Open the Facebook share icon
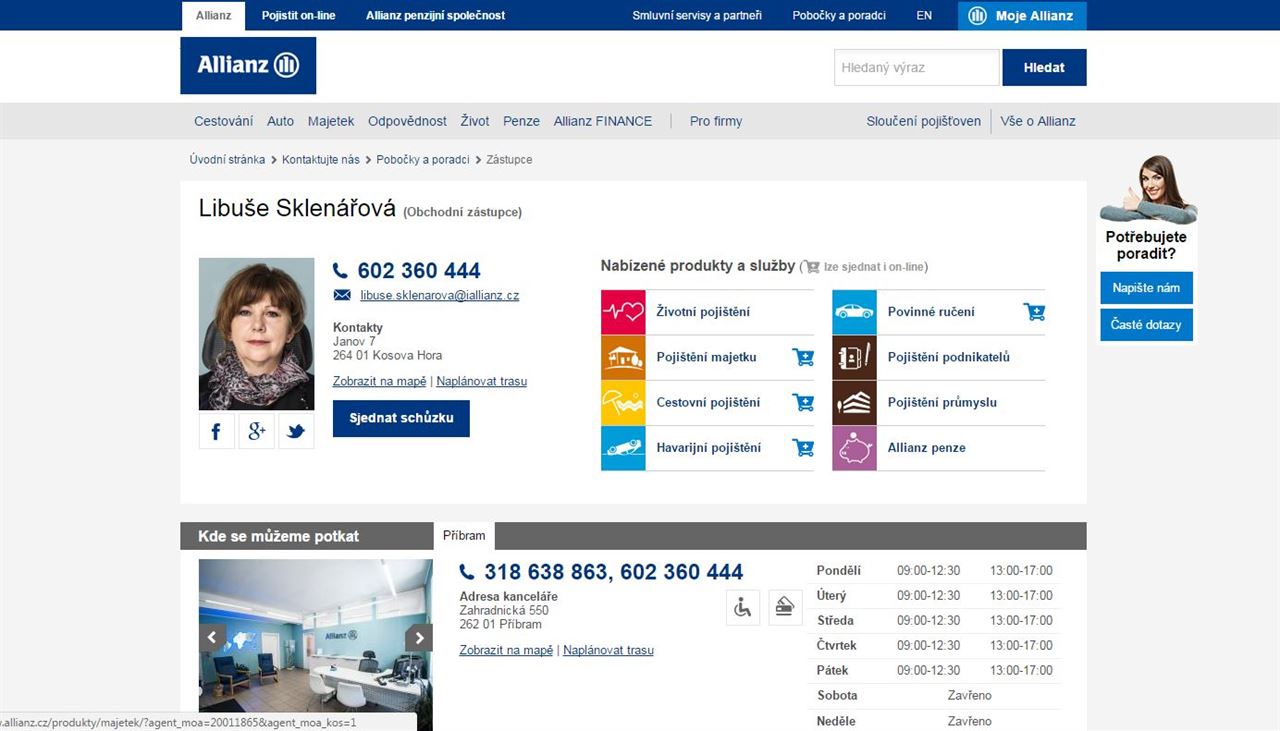1280x731 pixels. [x=217, y=431]
